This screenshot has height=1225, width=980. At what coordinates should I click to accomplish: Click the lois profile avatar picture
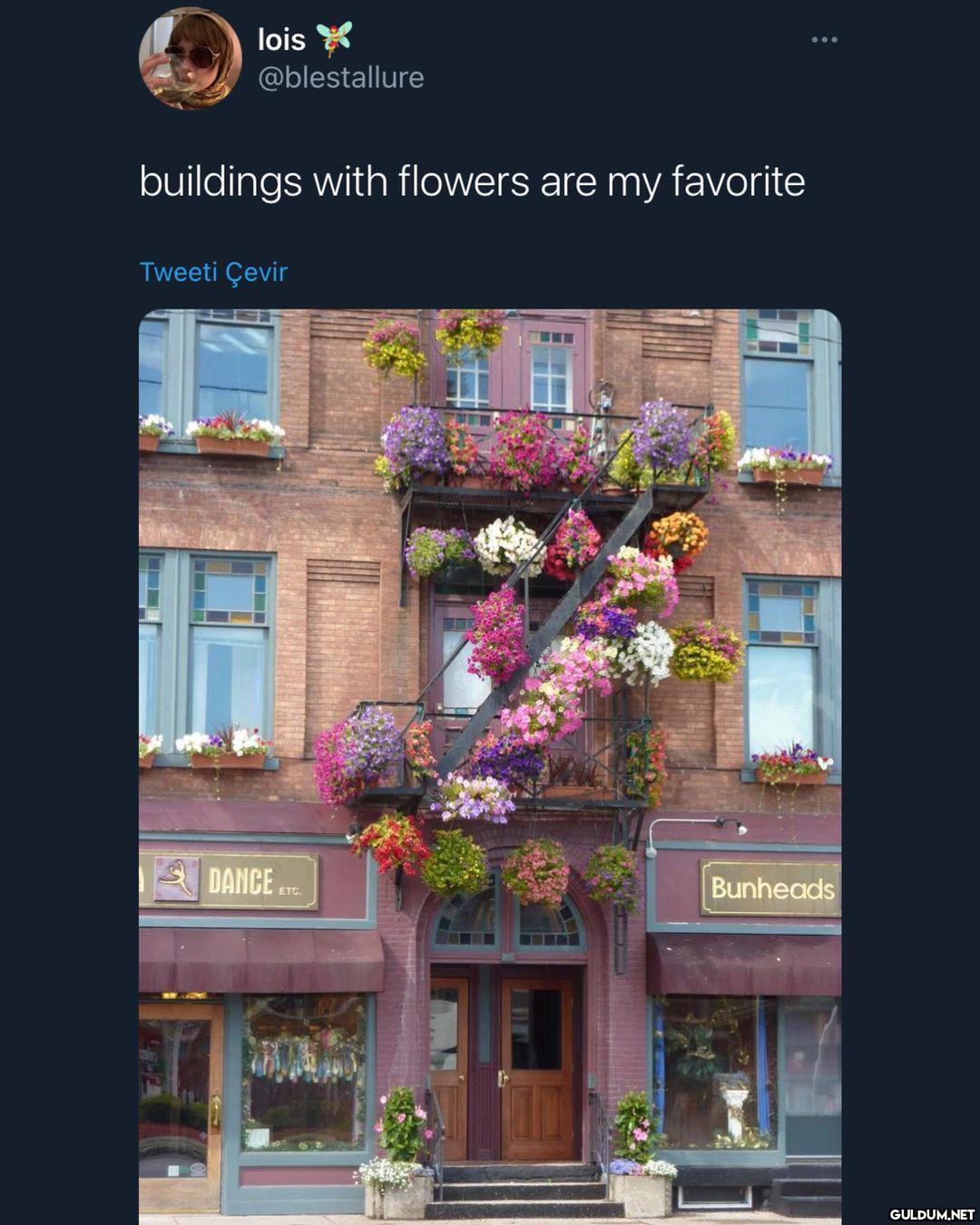click(191, 58)
